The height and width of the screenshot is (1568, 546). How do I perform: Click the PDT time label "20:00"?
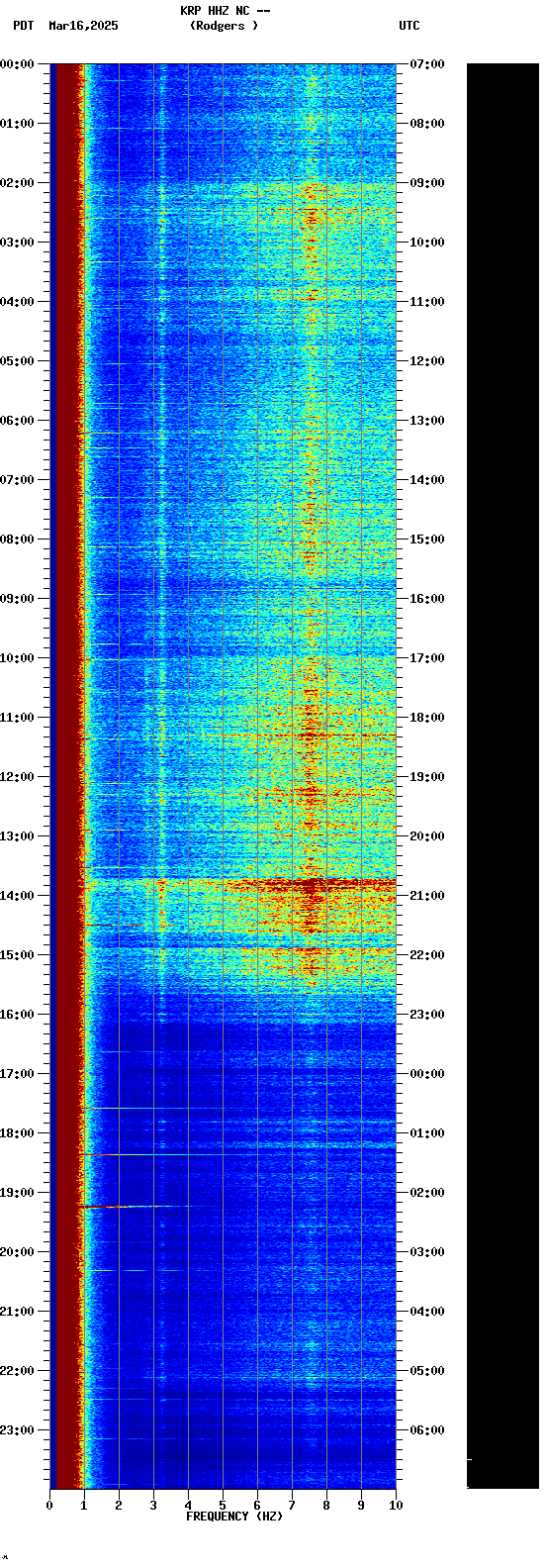[x=17, y=1252]
